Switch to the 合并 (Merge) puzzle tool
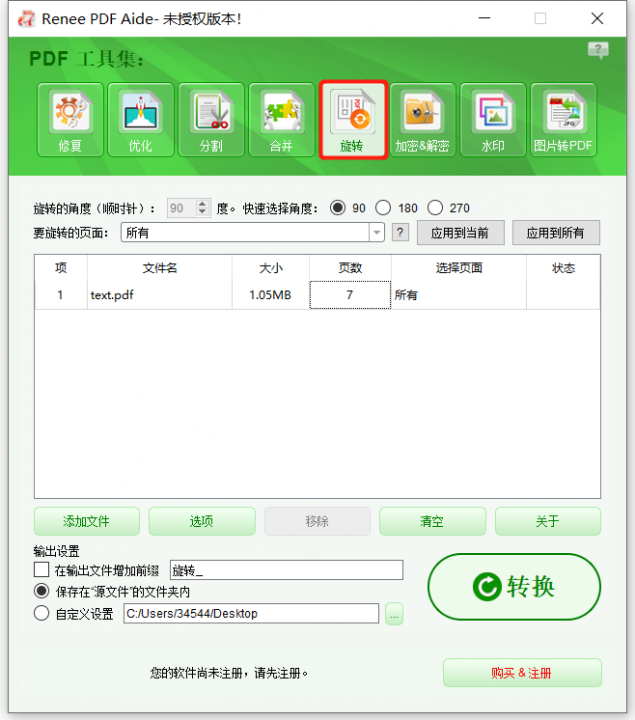Viewport: 635px width, 720px height. pos(282,120)
